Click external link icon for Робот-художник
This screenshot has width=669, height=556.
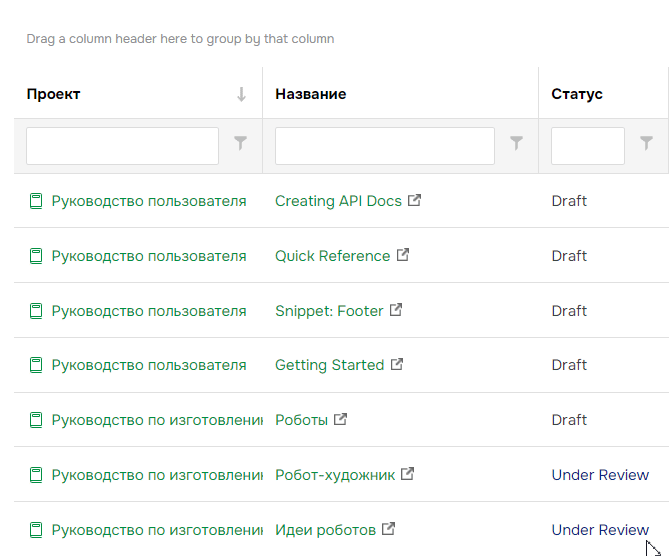coord(407,474)
